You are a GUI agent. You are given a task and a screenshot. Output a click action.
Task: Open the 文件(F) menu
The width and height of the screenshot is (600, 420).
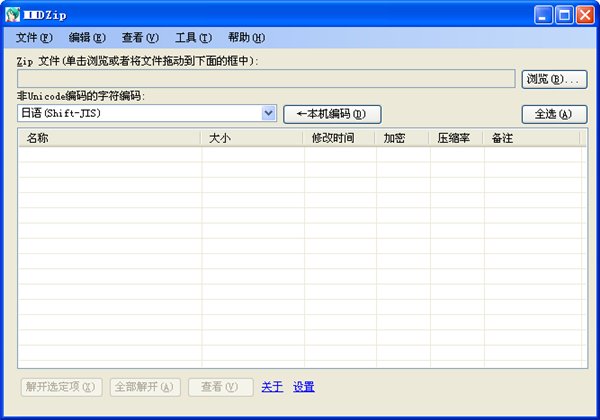pyautogui.click(x=34, y=37)
